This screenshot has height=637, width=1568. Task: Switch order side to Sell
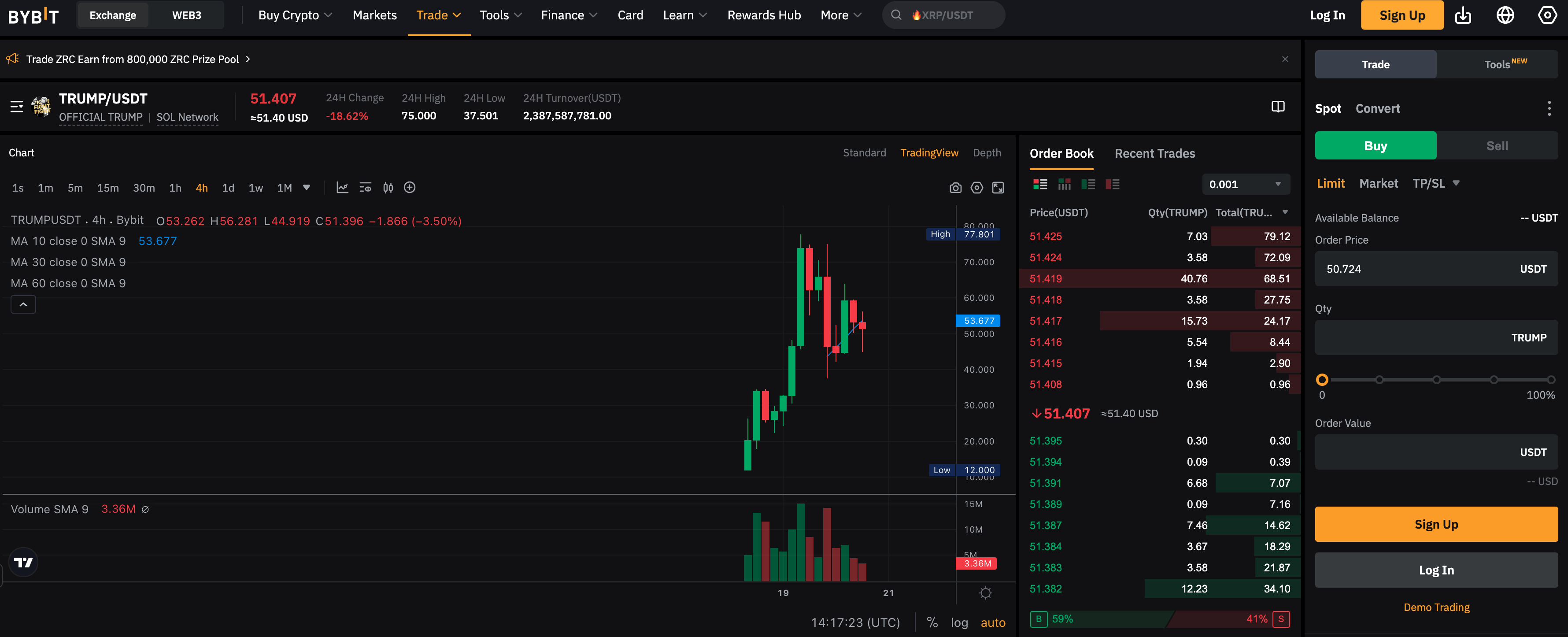(1497, 145)
